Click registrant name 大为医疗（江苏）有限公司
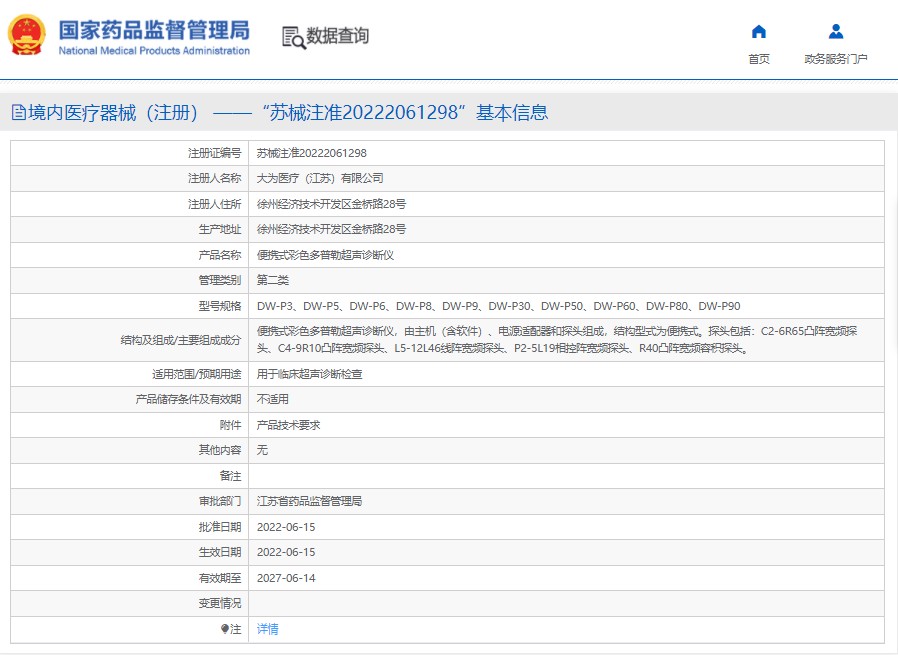 [x=320, y=178]
